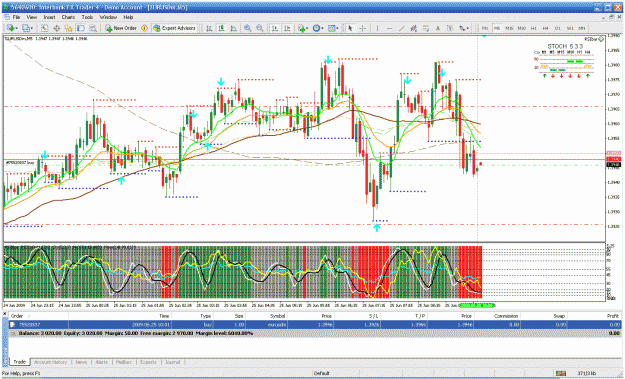Open the Periods clock dropdown
Viewport: 625px width, 379px height.
318,28
